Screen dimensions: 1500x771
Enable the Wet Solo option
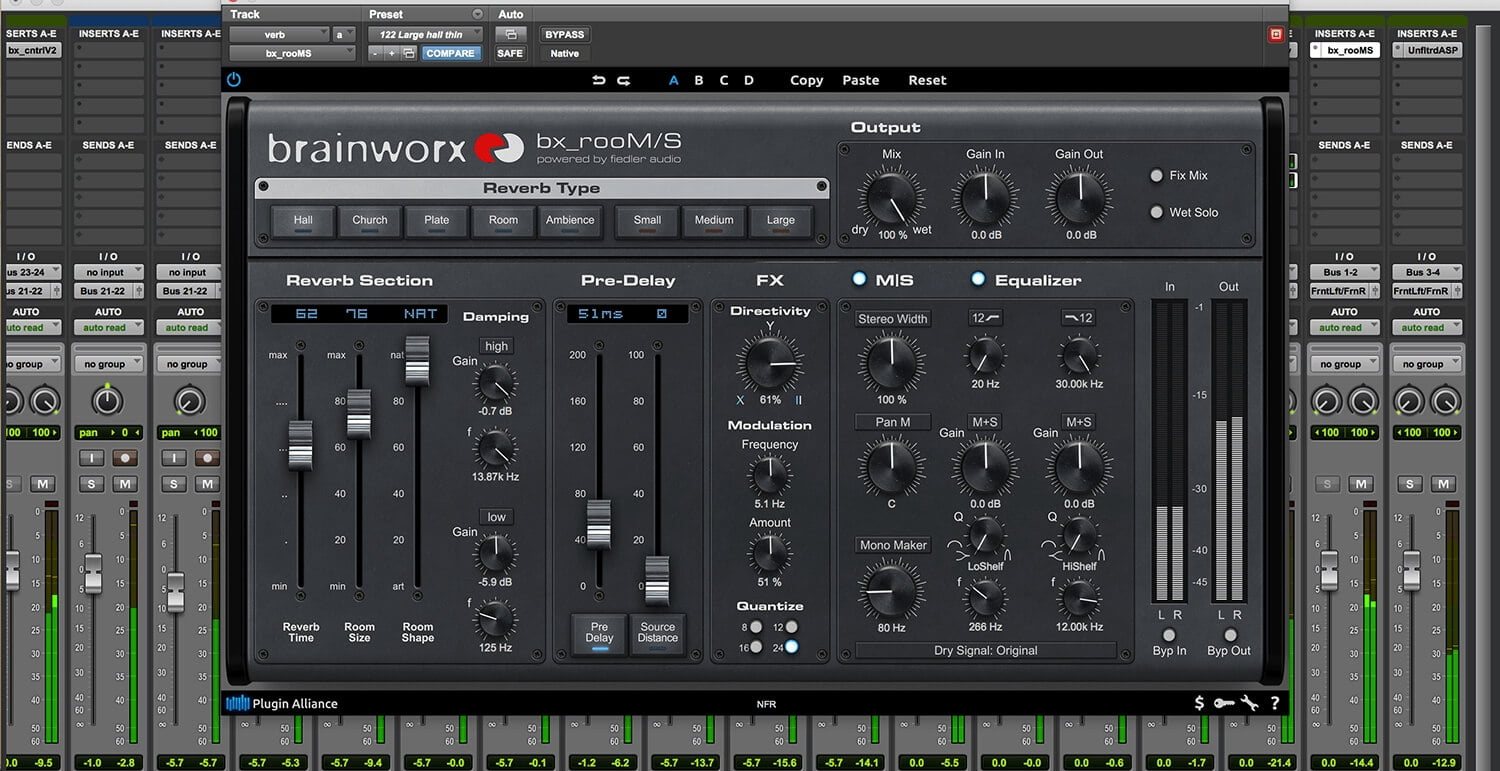pos(1157,212)
